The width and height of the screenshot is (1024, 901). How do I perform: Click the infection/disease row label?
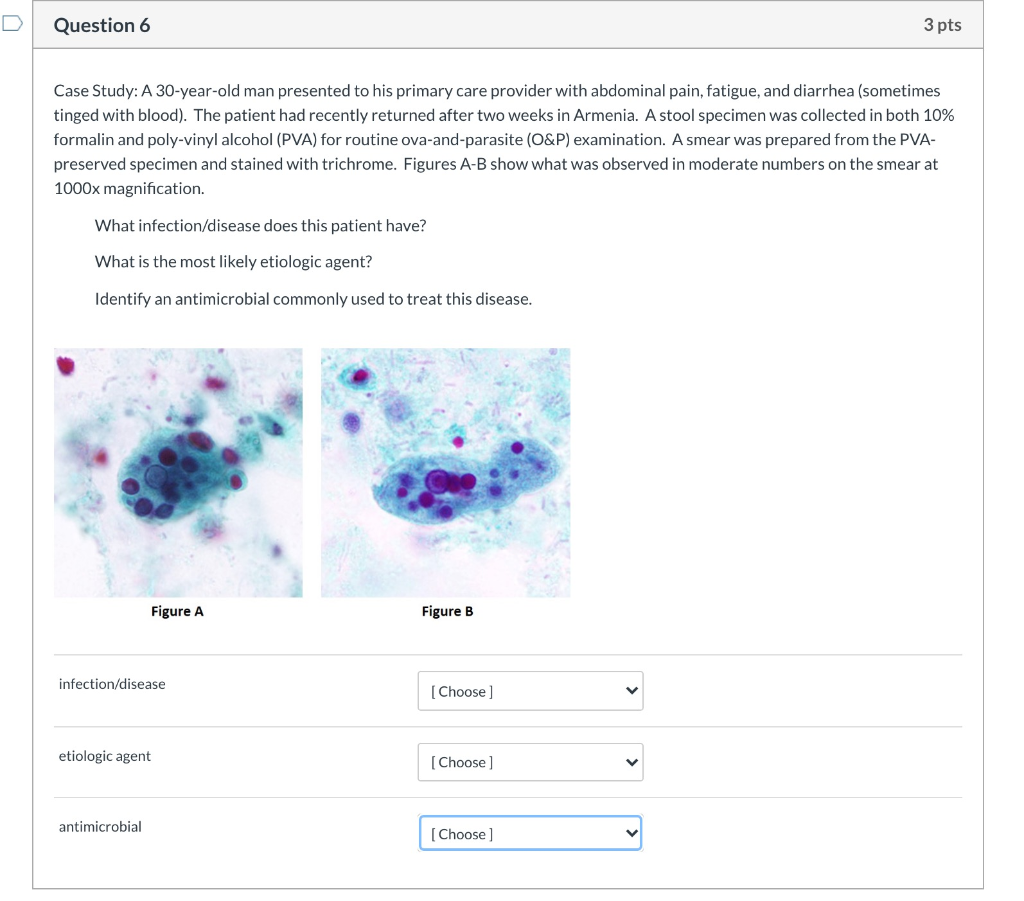[112, 684]
